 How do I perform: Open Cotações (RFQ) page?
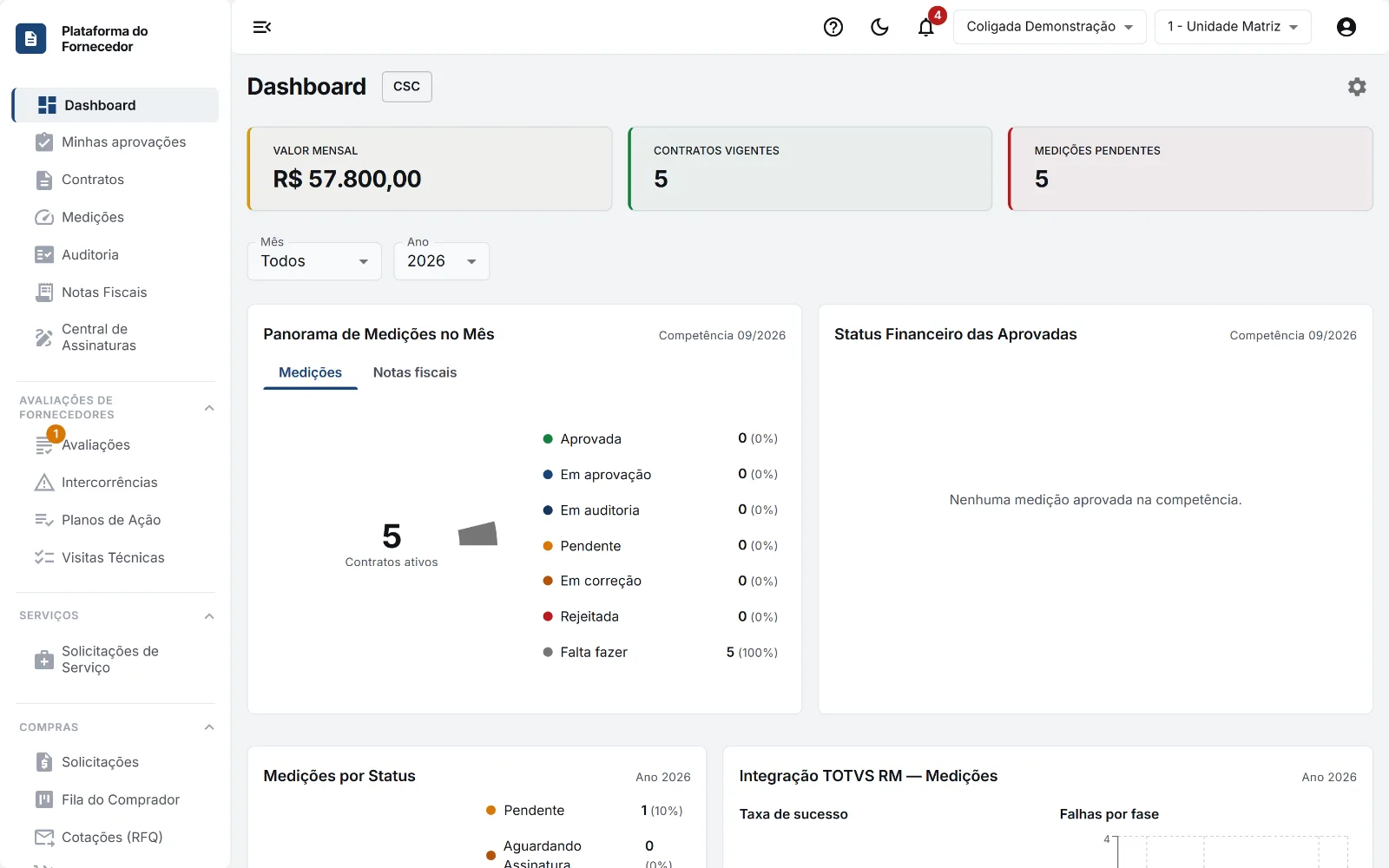click(115, 837)
